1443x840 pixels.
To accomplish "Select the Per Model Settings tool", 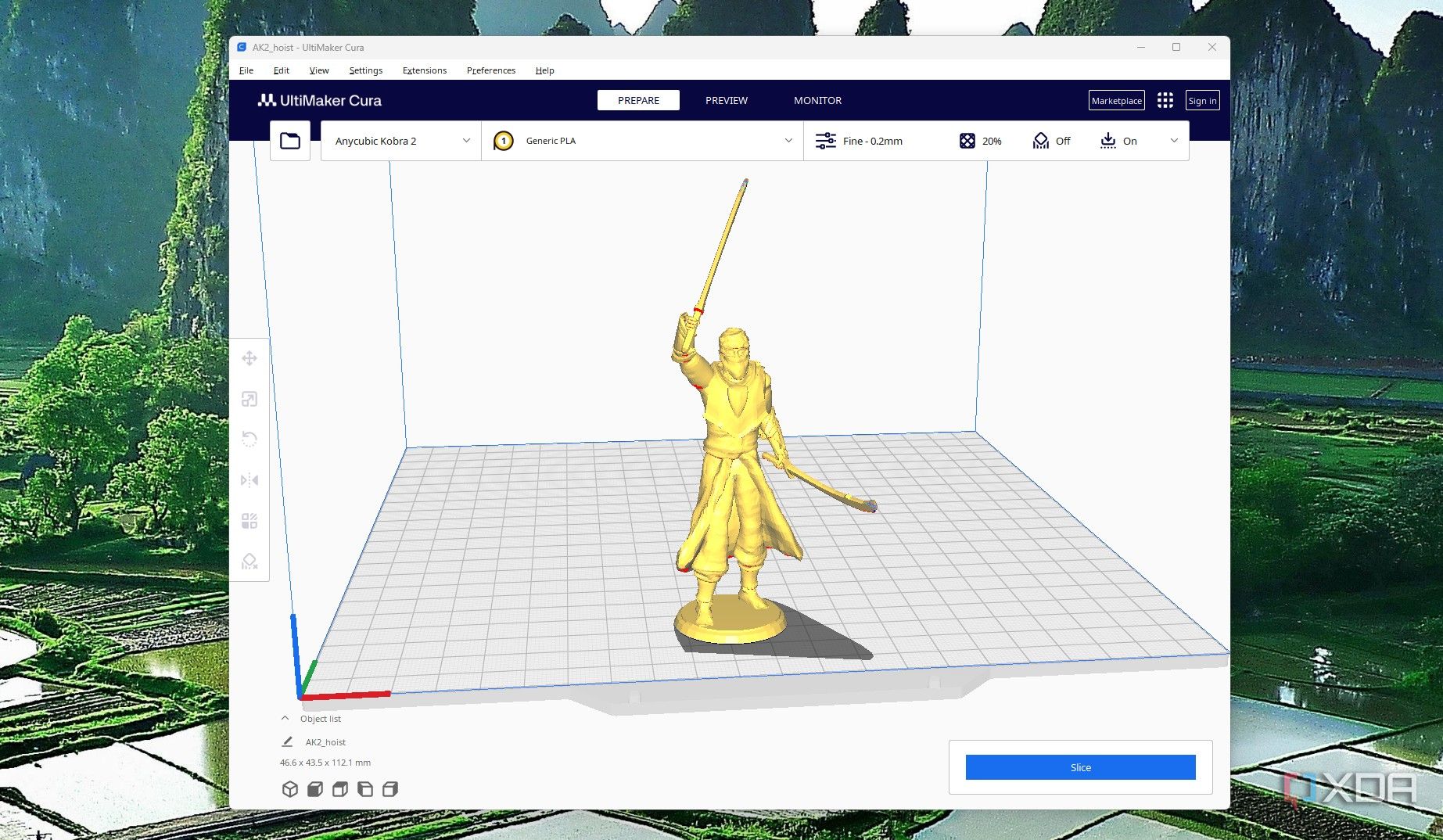I will coord(249,521).
